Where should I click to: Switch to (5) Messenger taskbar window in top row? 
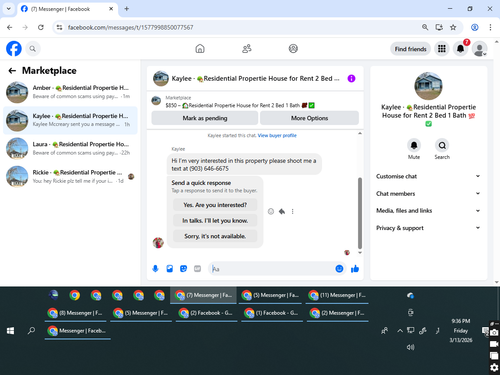point(270,295)
